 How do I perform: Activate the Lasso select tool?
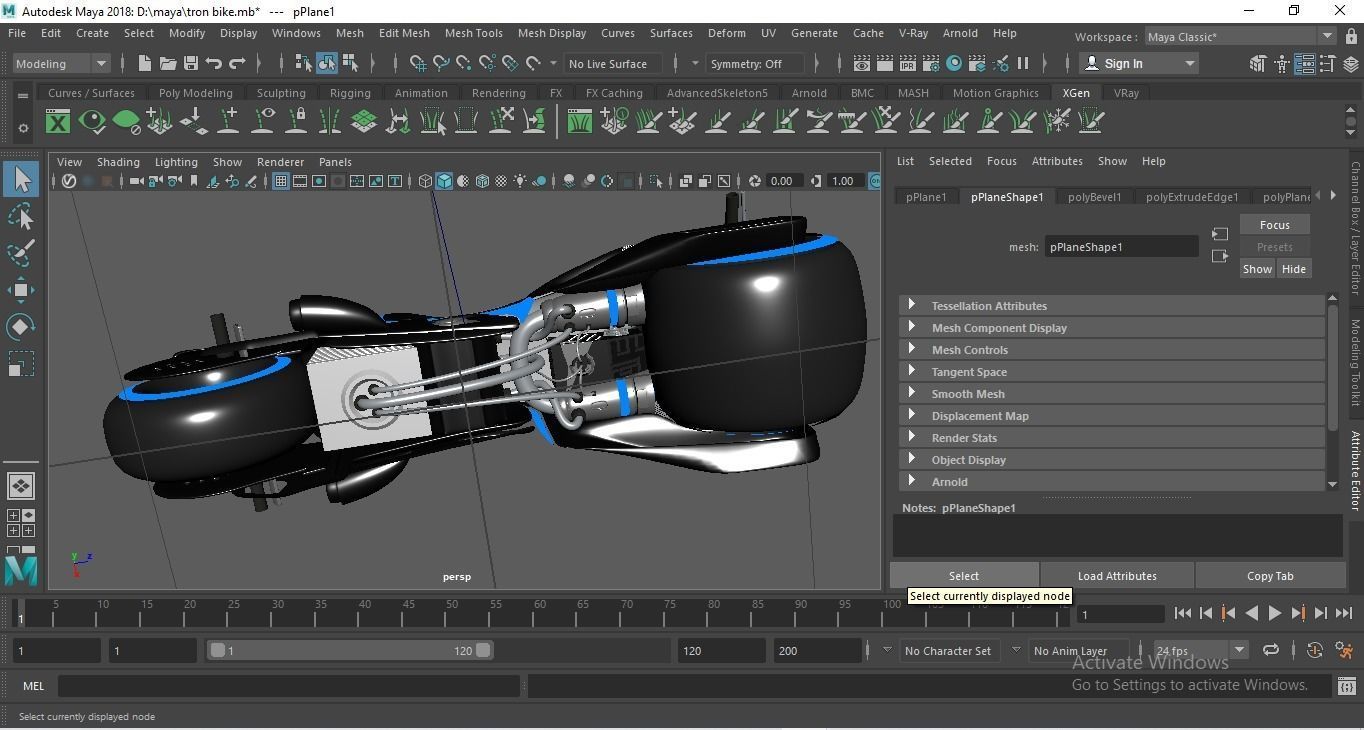tap(21, 217)
